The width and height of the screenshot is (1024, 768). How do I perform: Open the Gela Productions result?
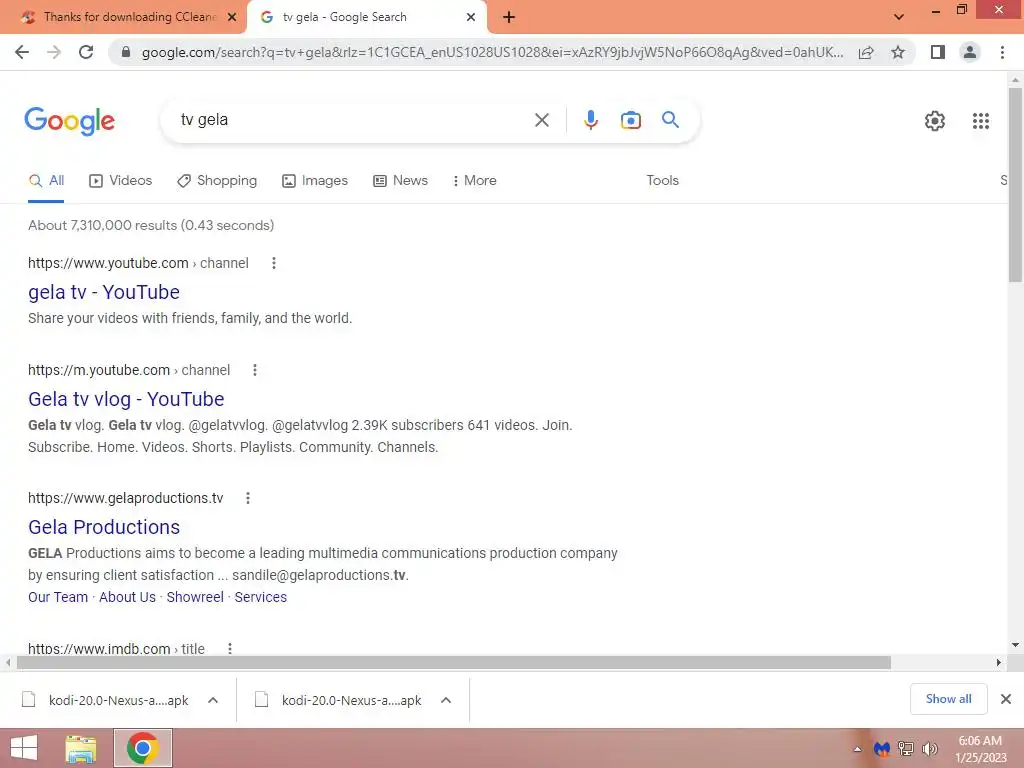tap(104, 527)
